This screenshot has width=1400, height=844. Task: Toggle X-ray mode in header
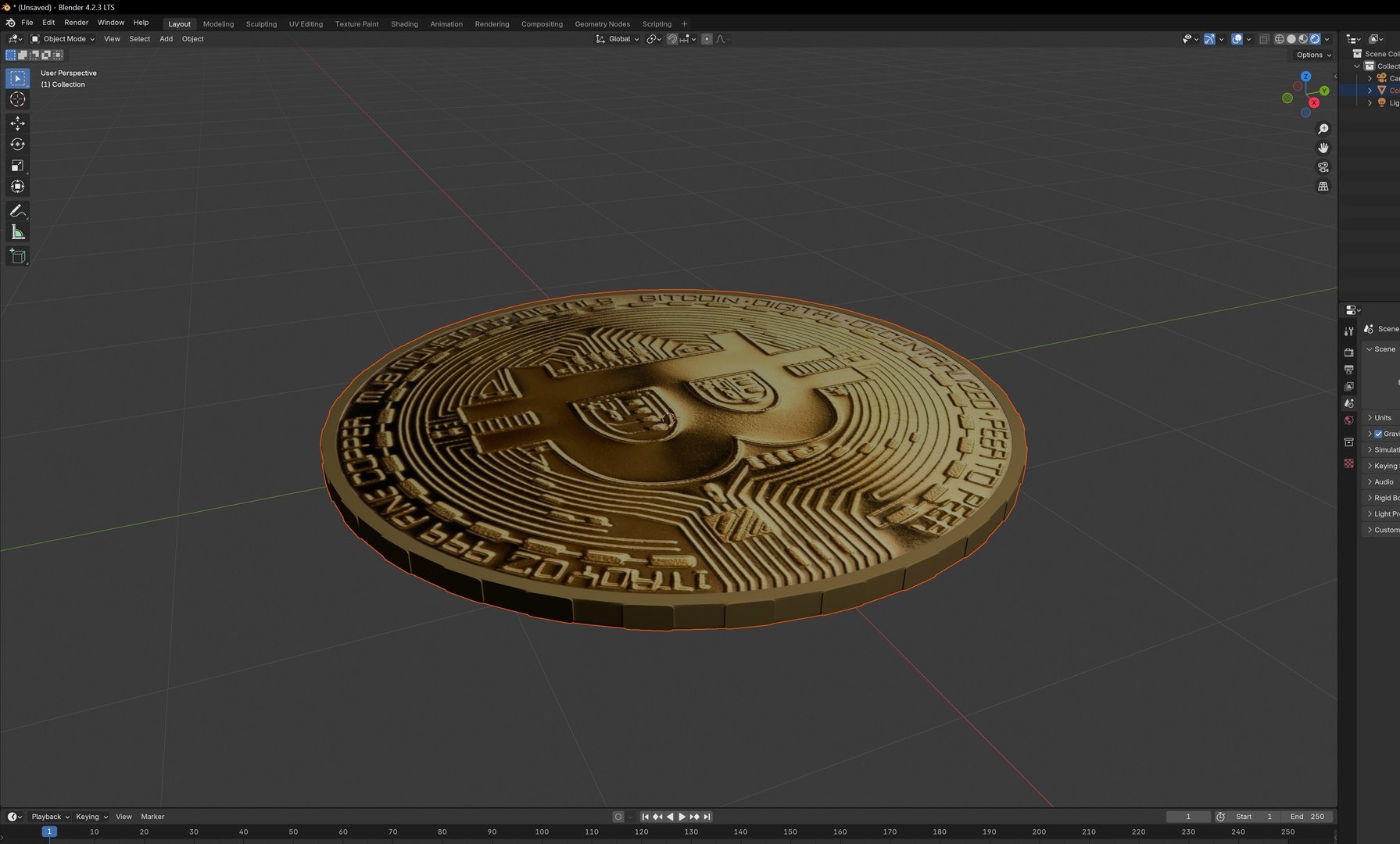(1264, 39)
